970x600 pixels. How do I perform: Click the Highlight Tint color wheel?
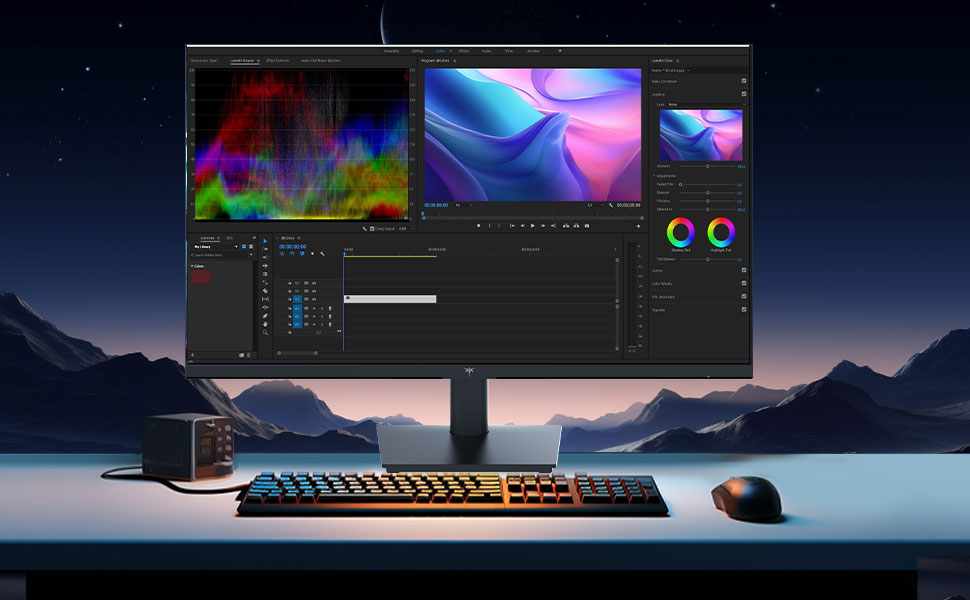721,233
